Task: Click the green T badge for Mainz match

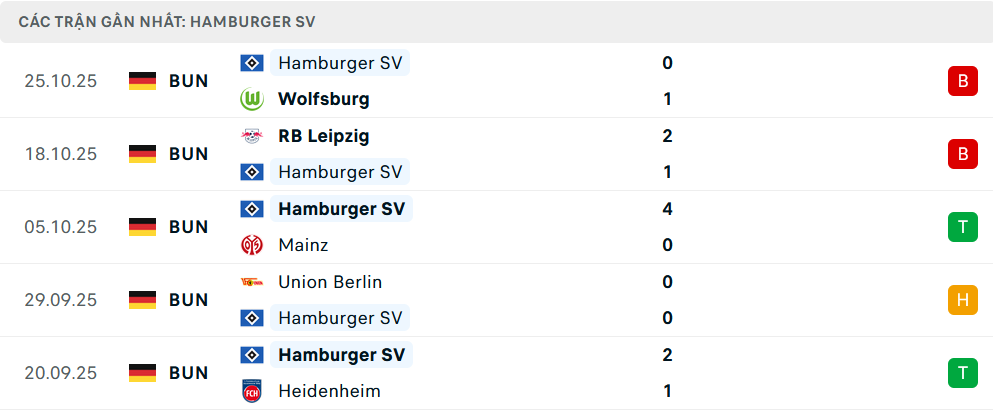Action: click(x=962, y=227)
